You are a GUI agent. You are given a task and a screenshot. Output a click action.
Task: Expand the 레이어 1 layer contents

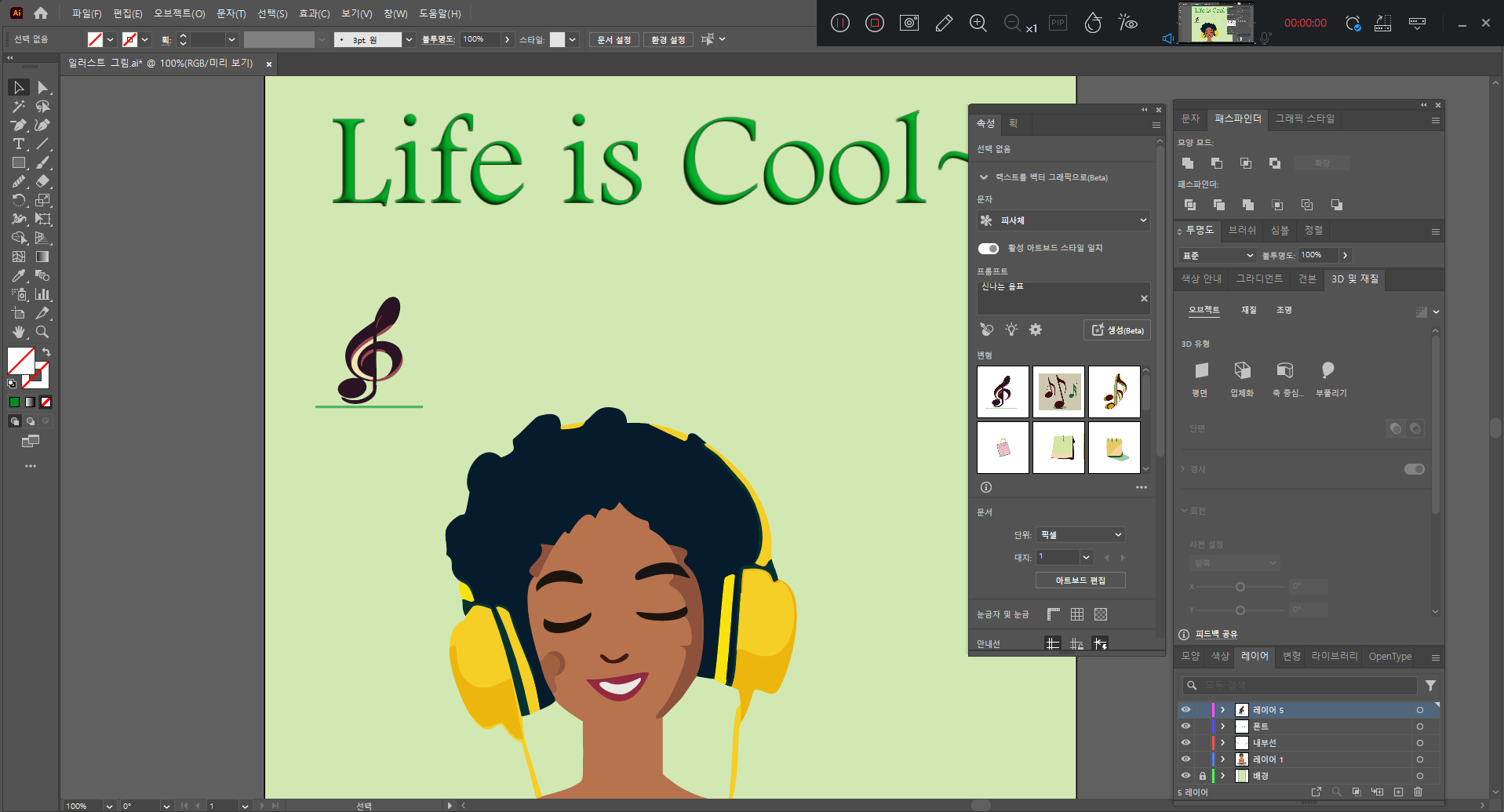coord(1222,759)
